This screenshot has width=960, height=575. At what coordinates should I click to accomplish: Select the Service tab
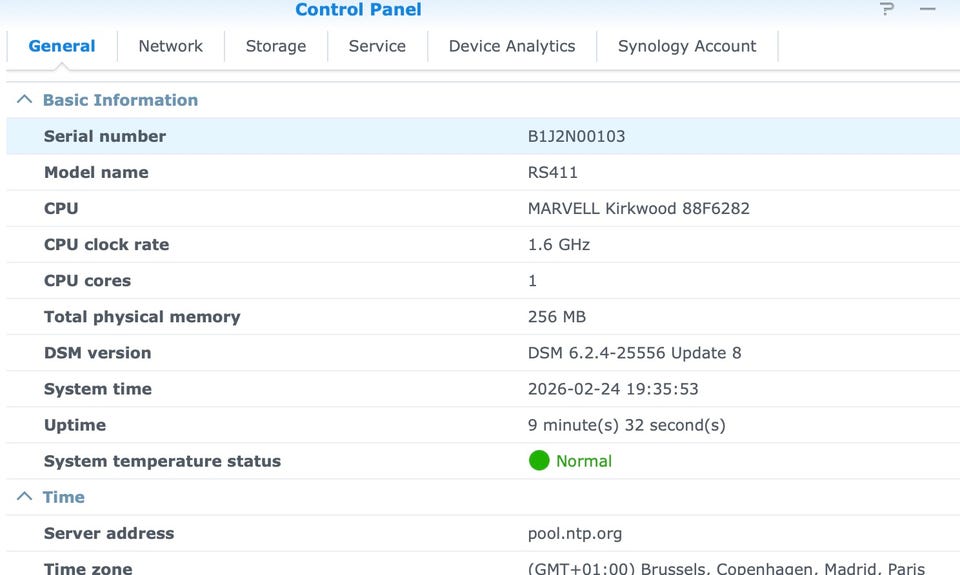click(377, 46)
